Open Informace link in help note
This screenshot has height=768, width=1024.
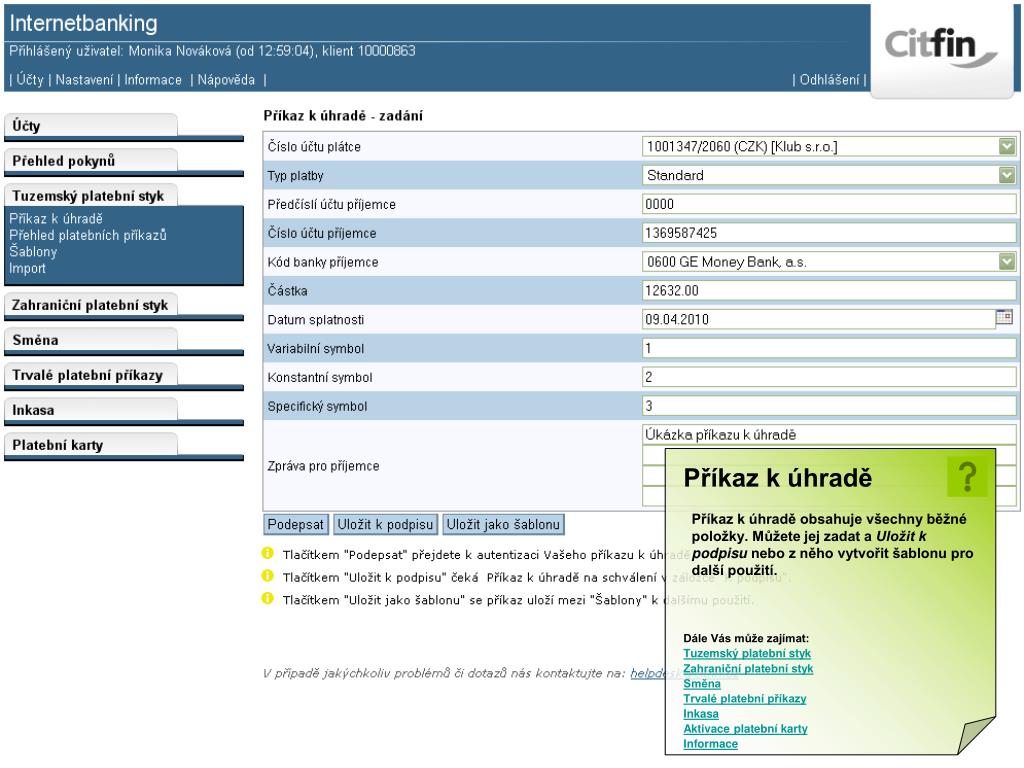711,743
